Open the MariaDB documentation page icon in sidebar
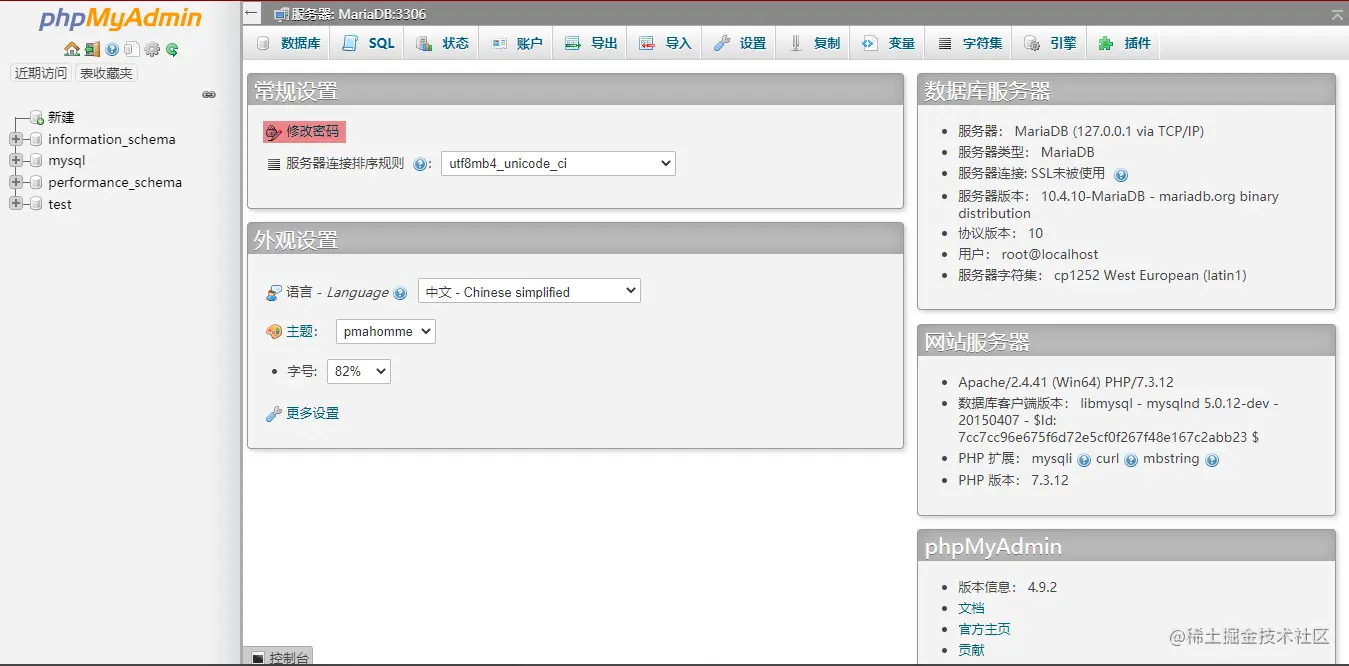 131,49
